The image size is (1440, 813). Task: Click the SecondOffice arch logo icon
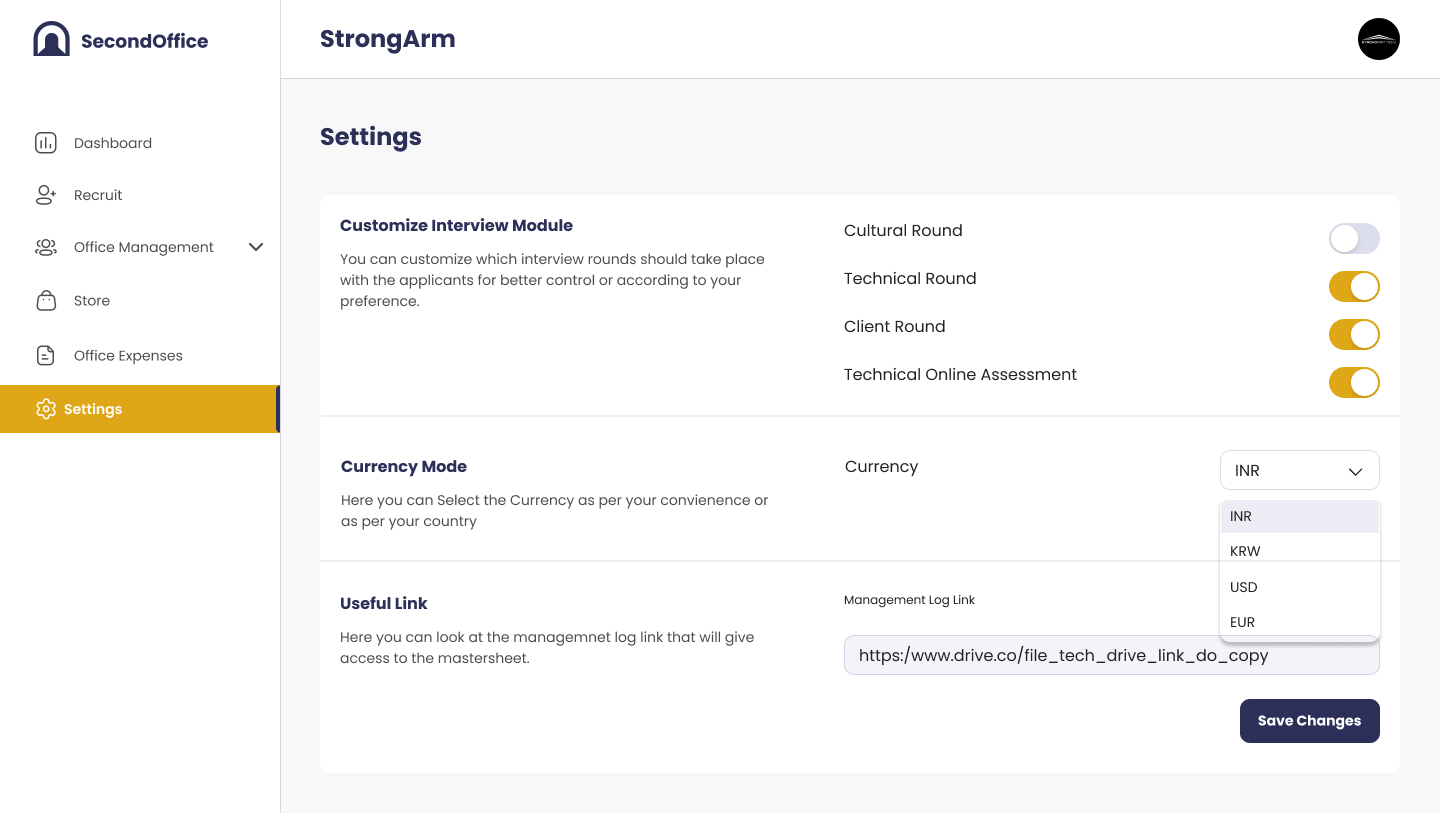[x=51, y=39]
